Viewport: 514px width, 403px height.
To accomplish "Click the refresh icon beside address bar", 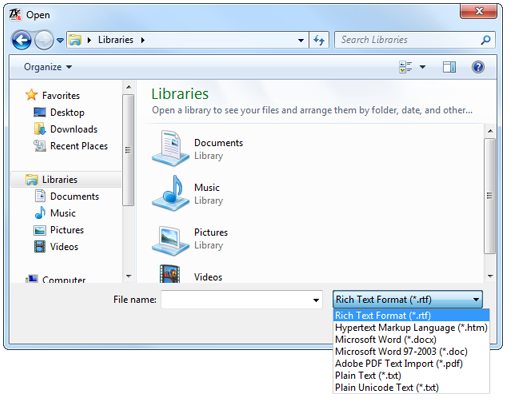I will pos(319,40).
